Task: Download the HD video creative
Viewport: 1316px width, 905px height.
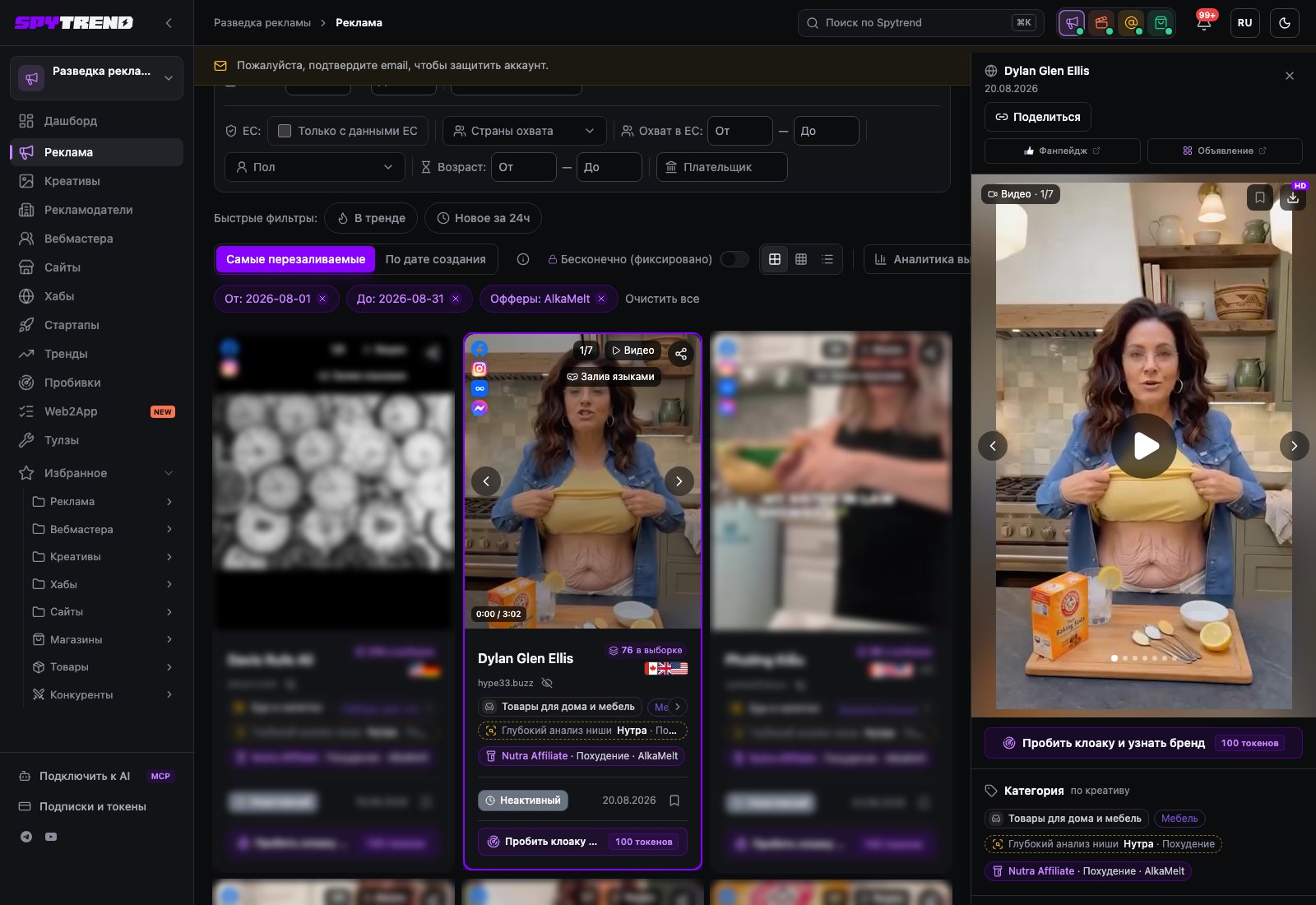Action: pos(1293,197)
